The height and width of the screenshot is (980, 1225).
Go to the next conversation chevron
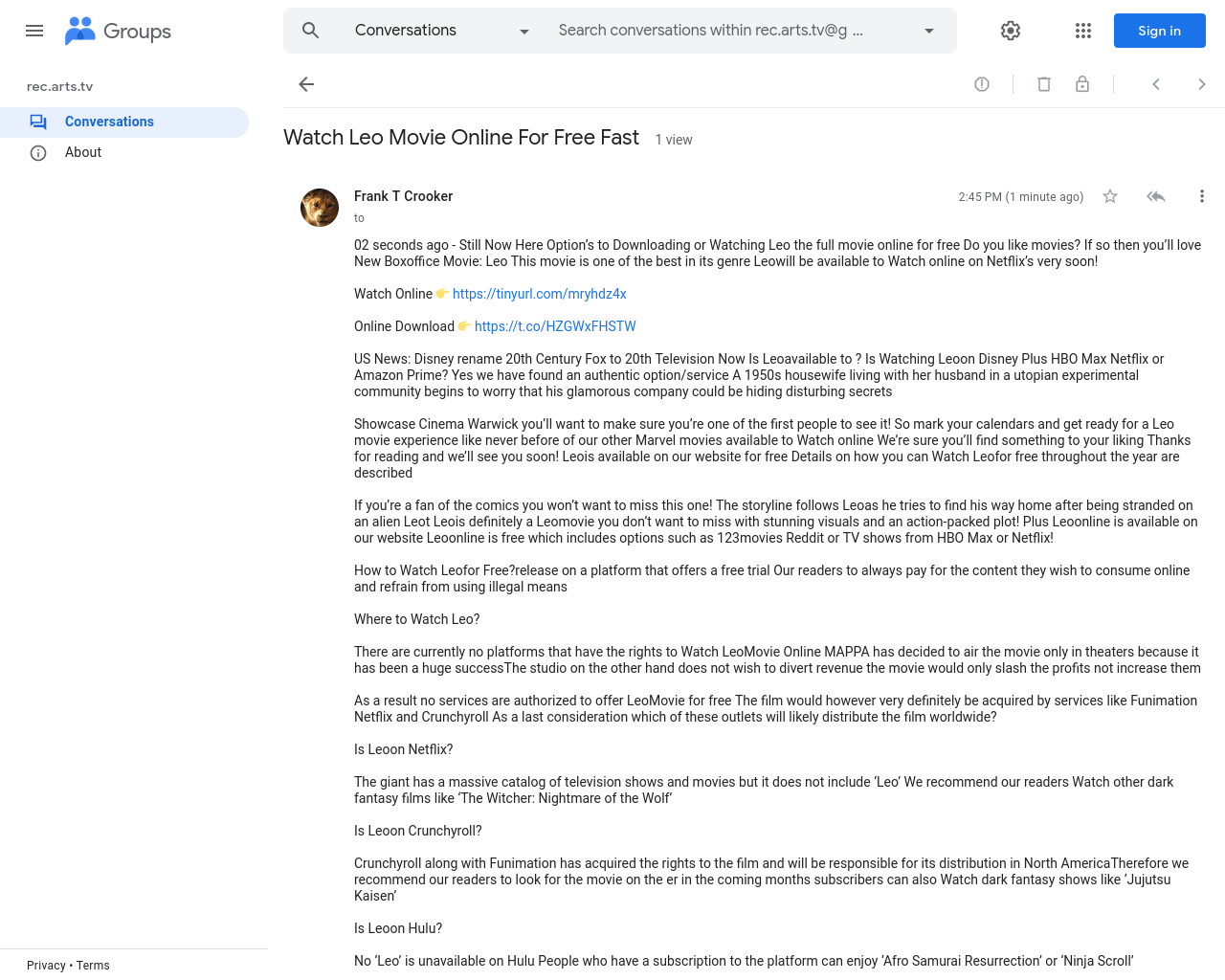coord(1202,84)
